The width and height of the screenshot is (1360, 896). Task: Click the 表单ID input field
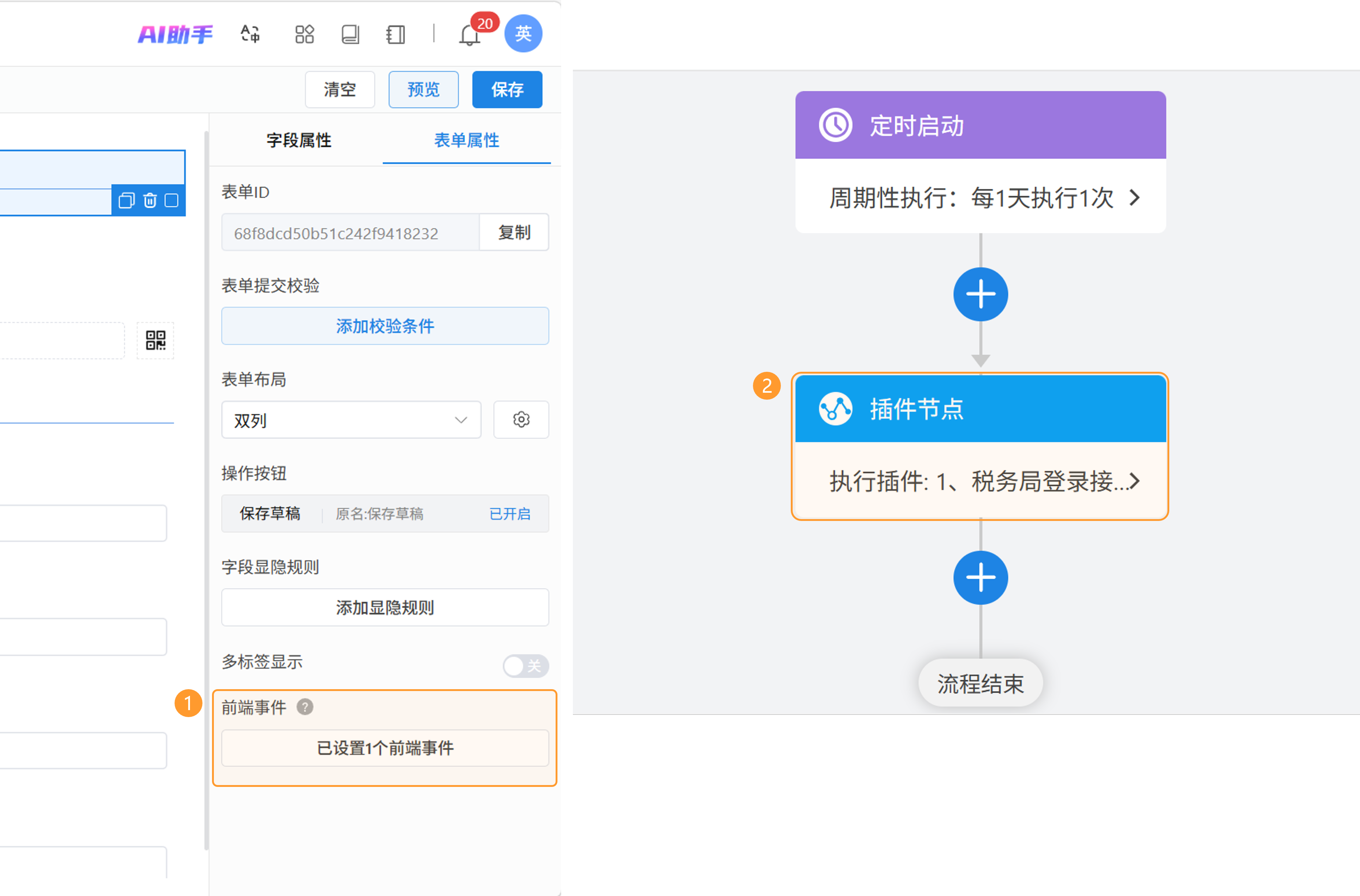[350, 233]
